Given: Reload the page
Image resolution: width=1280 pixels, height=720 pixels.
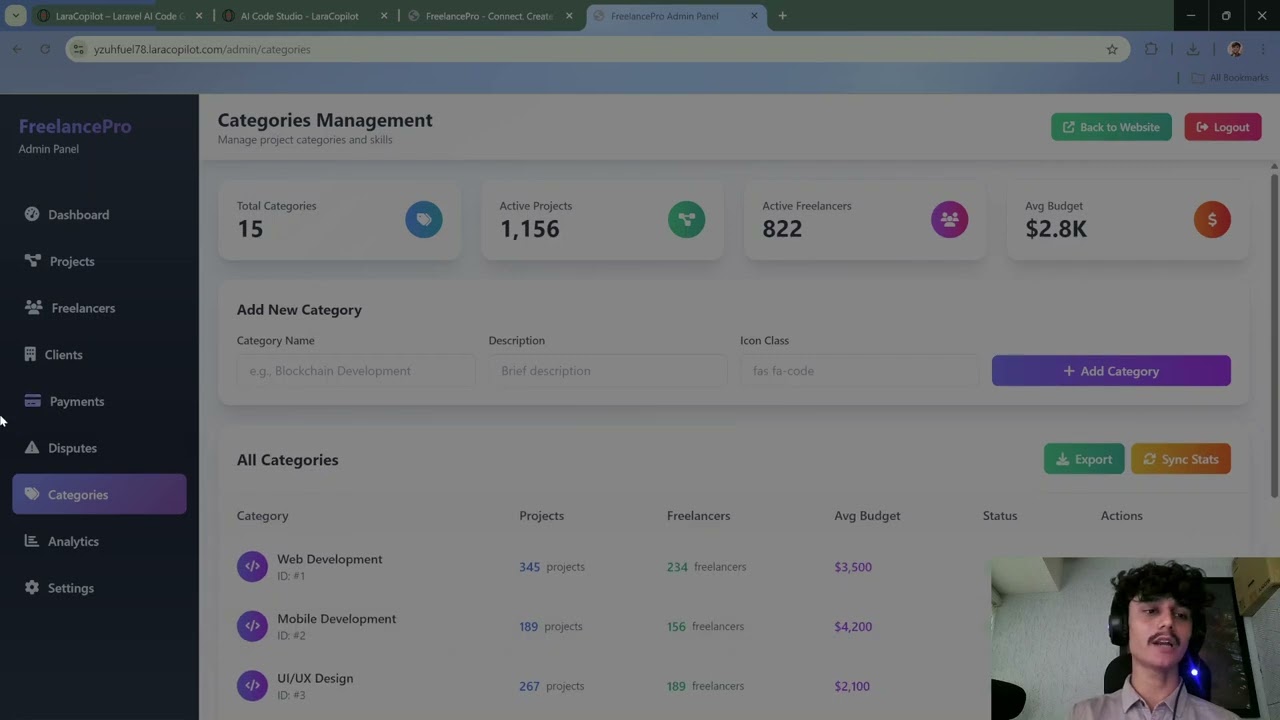Looking at the screenshot, I should pyautogui.click(x=45, y=49).
